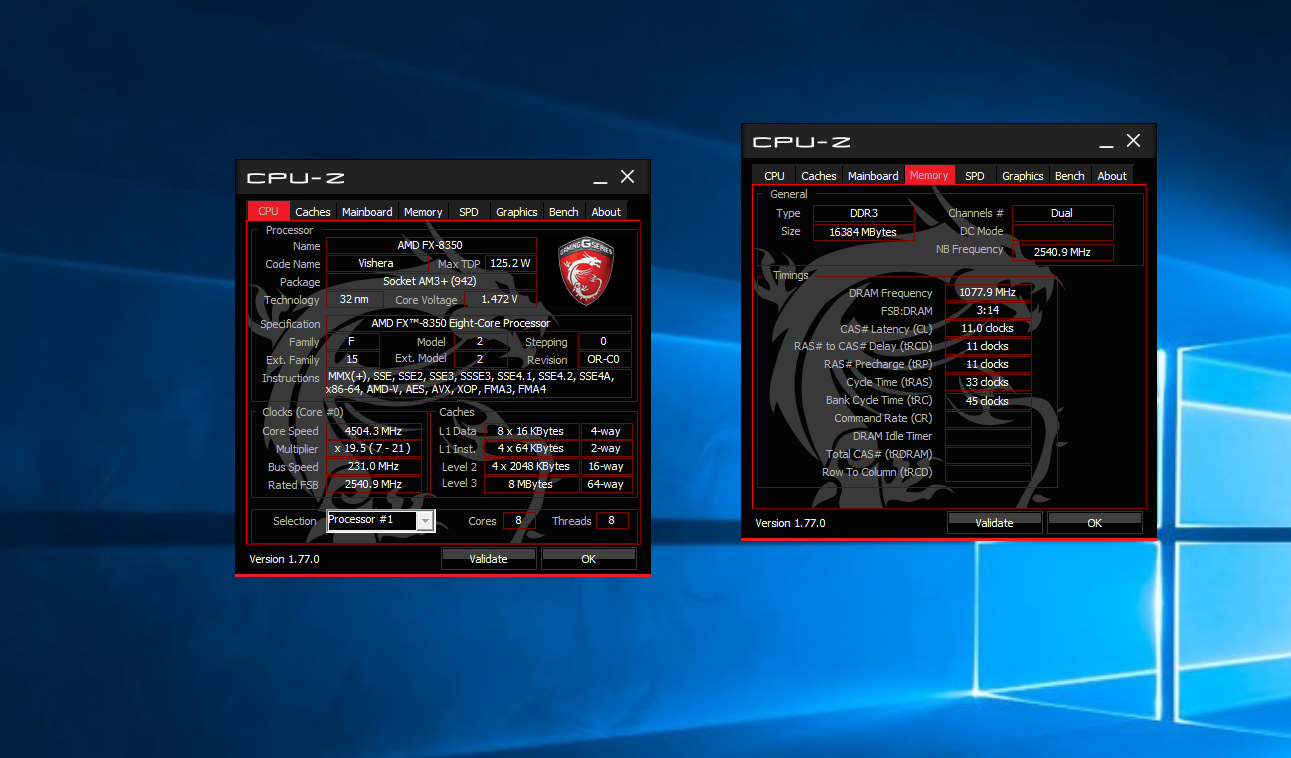The image size is (1291, 758).
Task: Click the x 19.5 ( 7 - 21 ) multiplier value
Action: coord(373,449)
